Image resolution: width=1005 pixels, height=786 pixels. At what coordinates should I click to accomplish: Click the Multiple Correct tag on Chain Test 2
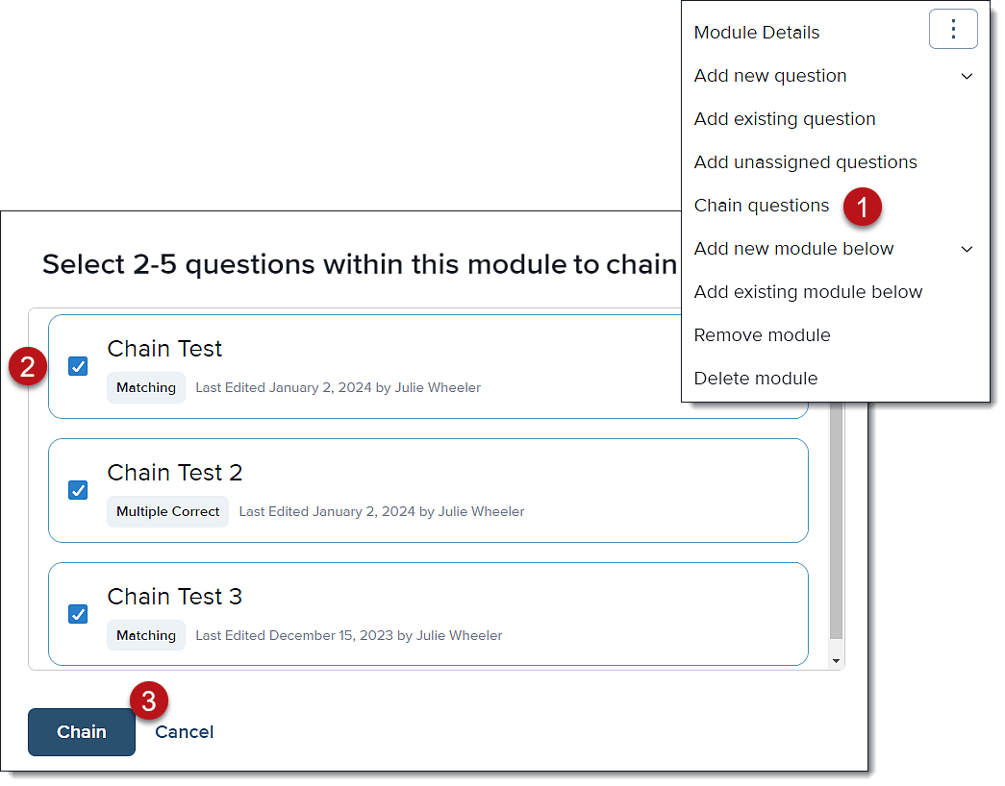[167, 511]
